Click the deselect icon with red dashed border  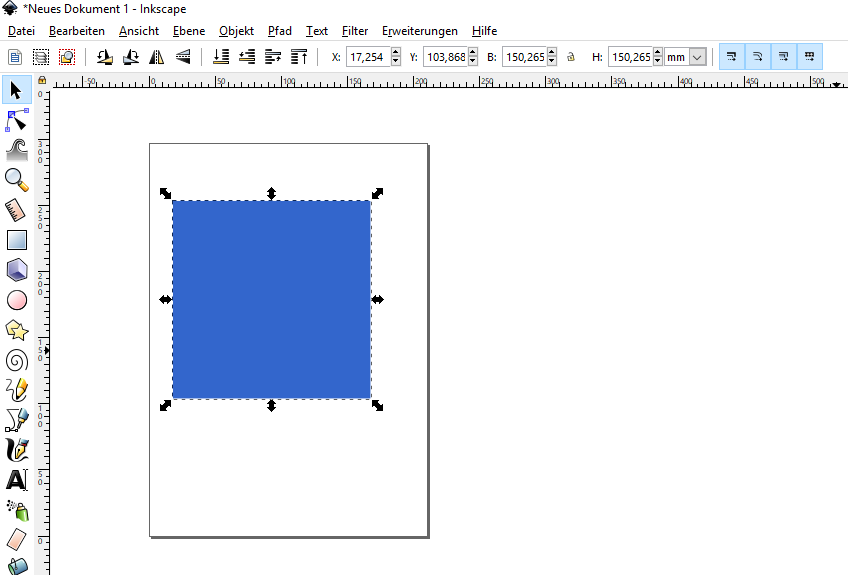[67, 57]
